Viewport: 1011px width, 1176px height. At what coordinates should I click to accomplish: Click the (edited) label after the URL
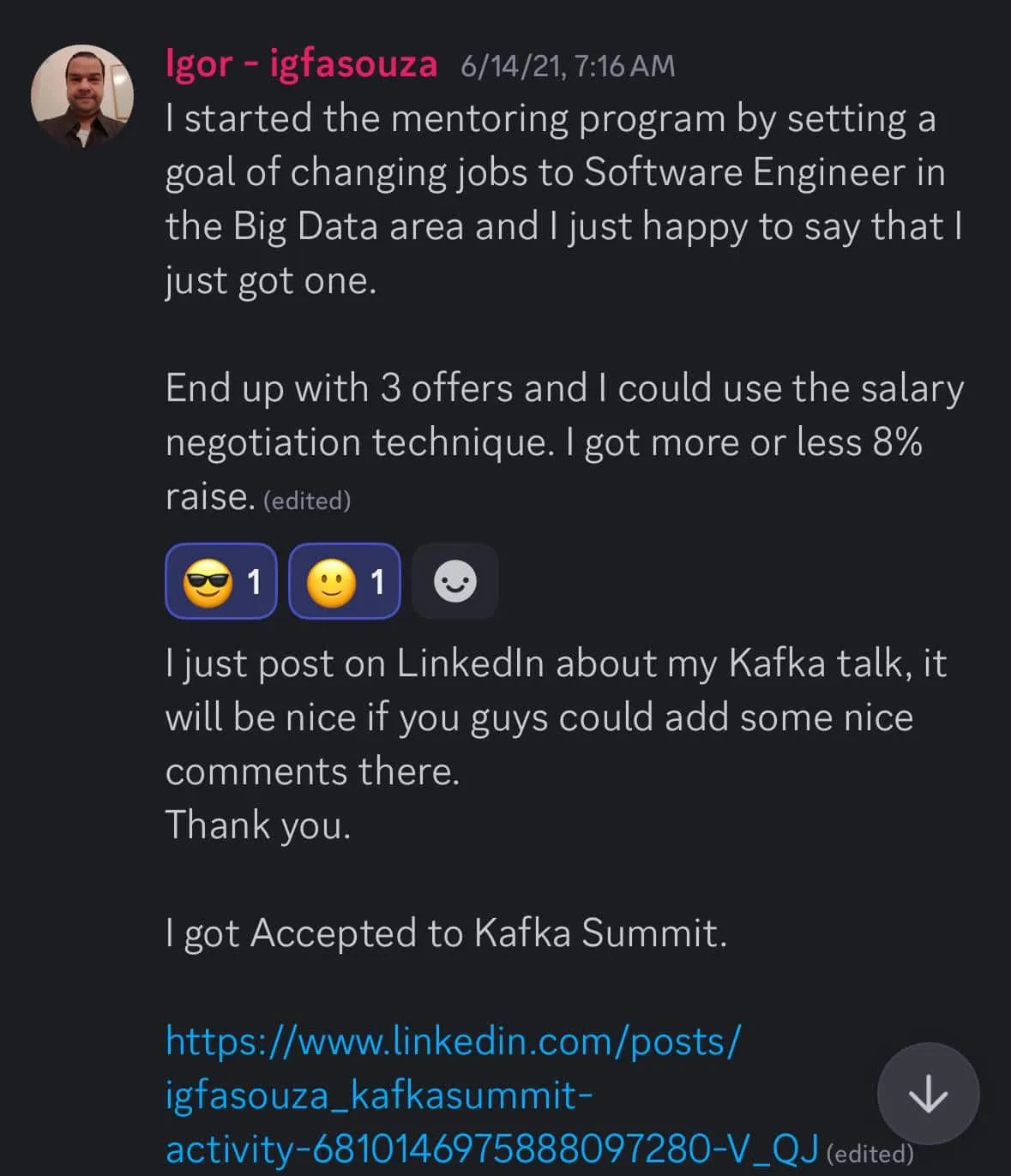[x=870, y=1154]
